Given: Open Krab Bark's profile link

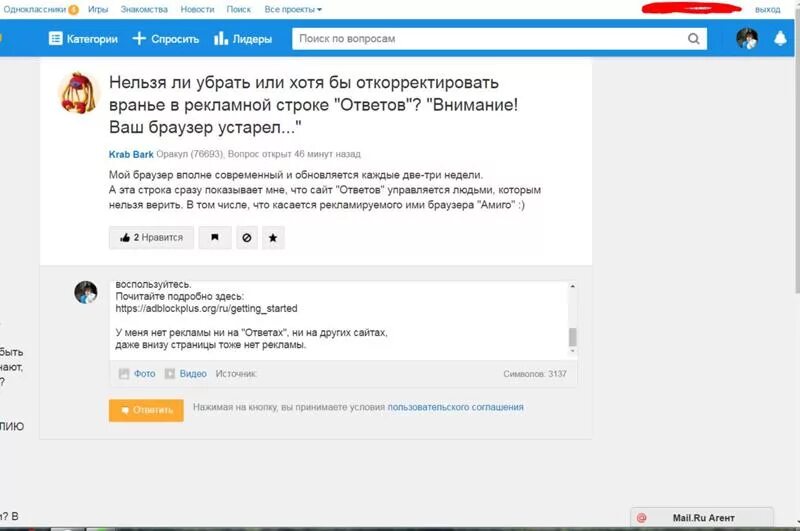Looking at the screenshot, I should pos(131,154).
